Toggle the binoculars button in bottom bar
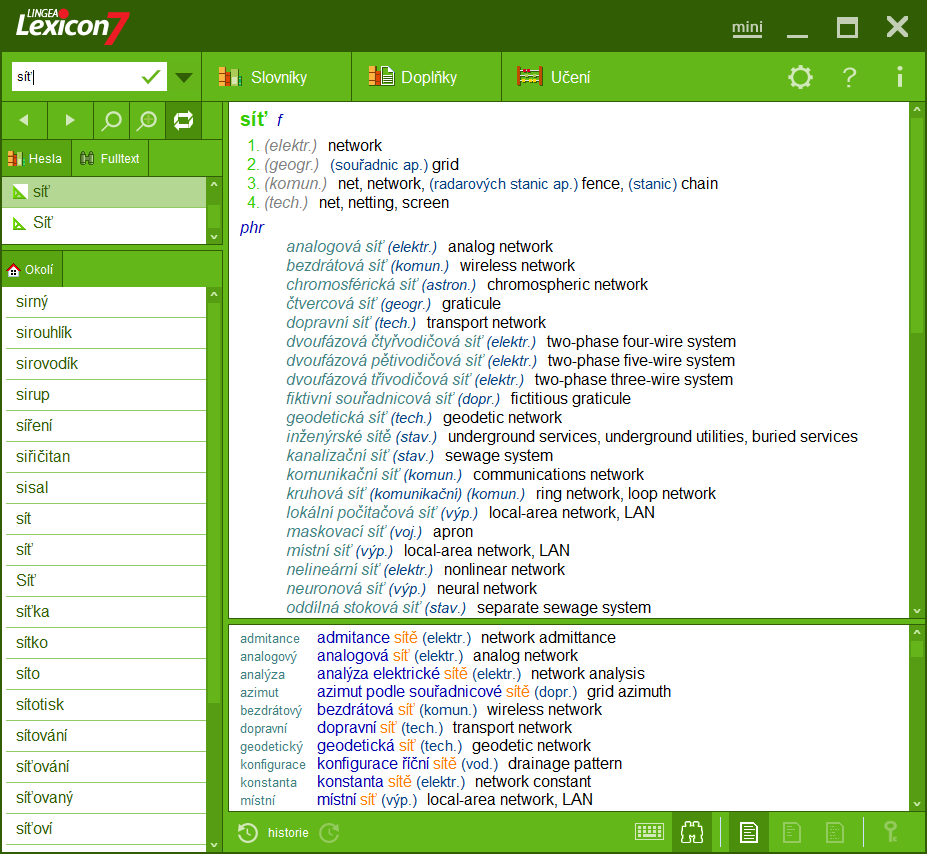Screen dimensions: 927x854 [692, 832]
